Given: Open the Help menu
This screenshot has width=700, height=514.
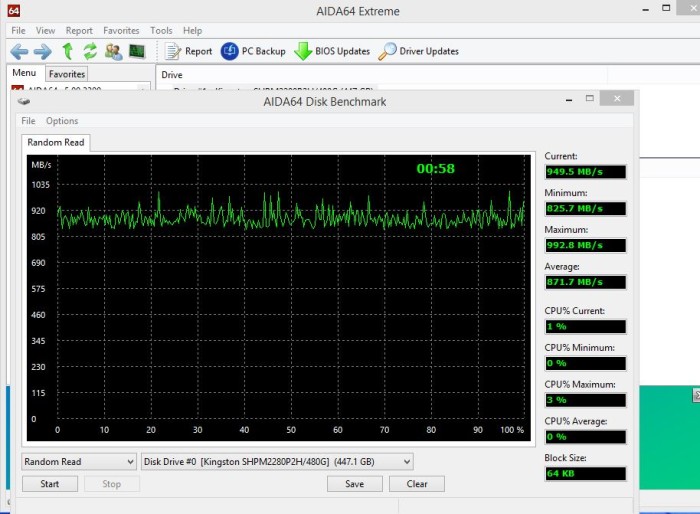Looking at the screenshot, I should 192,30.
